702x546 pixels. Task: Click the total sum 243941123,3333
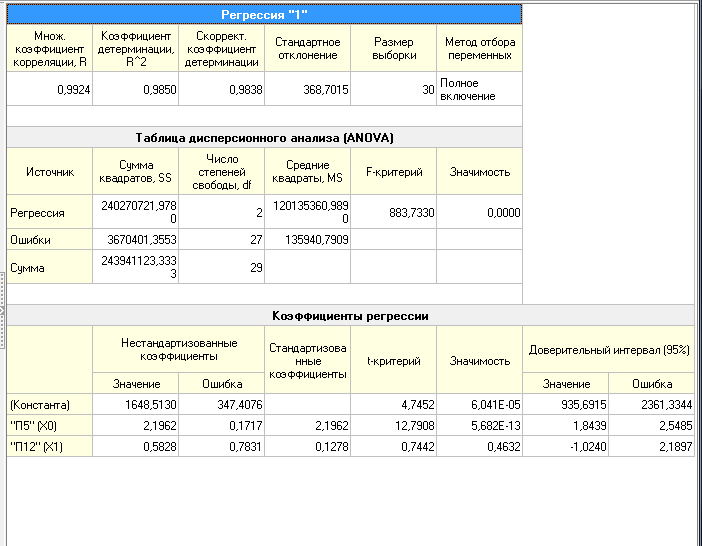click(136, 267)
